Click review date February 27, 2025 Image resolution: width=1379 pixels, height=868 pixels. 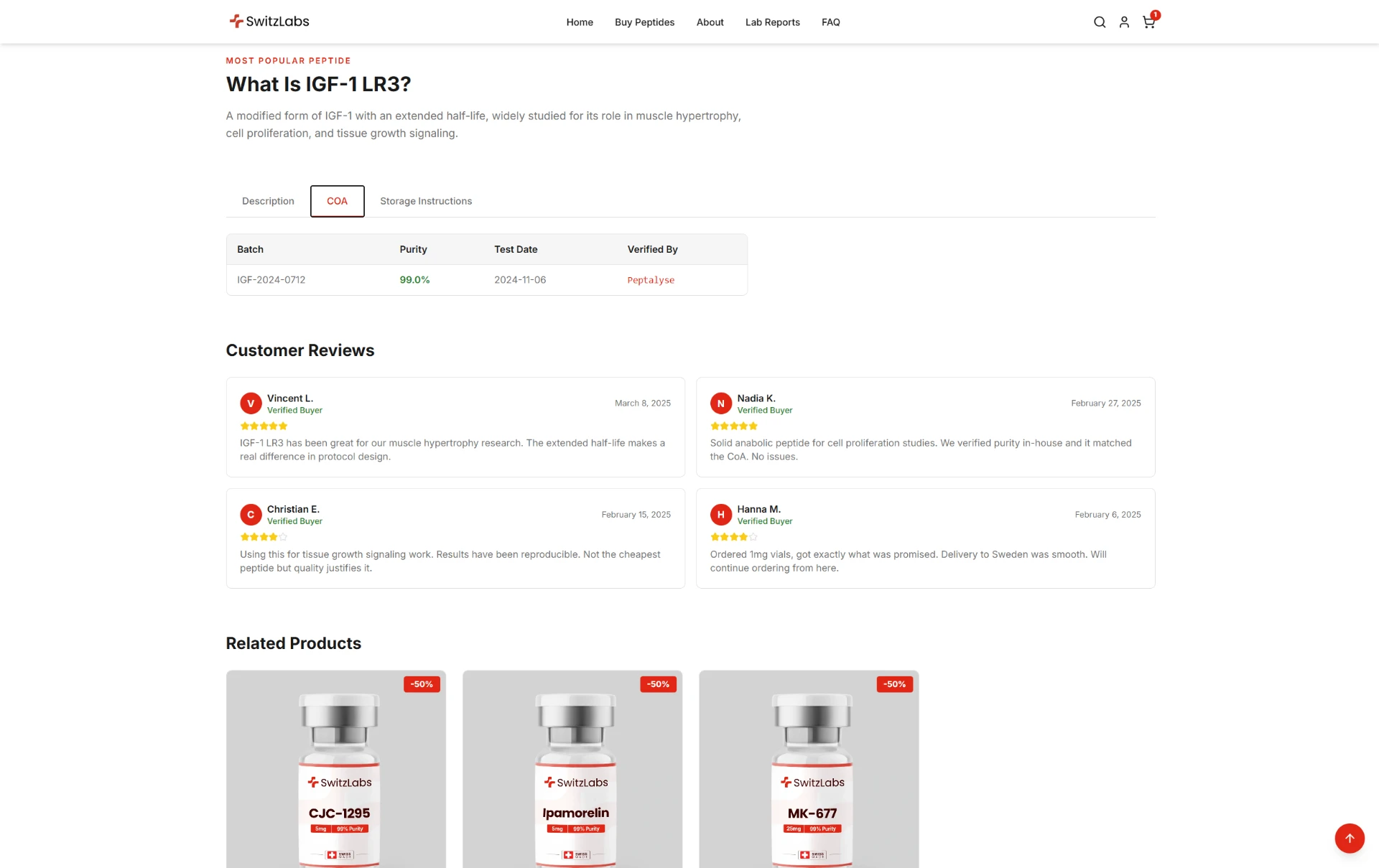pyautogui.click(x=1106, y=403)
